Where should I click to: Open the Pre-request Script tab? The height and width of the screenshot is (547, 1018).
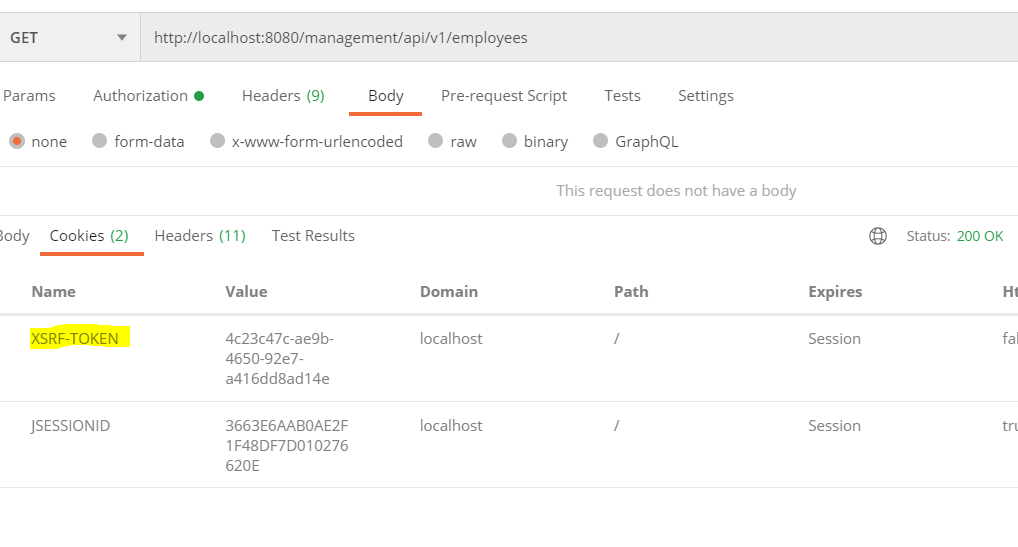coord(504,96)
